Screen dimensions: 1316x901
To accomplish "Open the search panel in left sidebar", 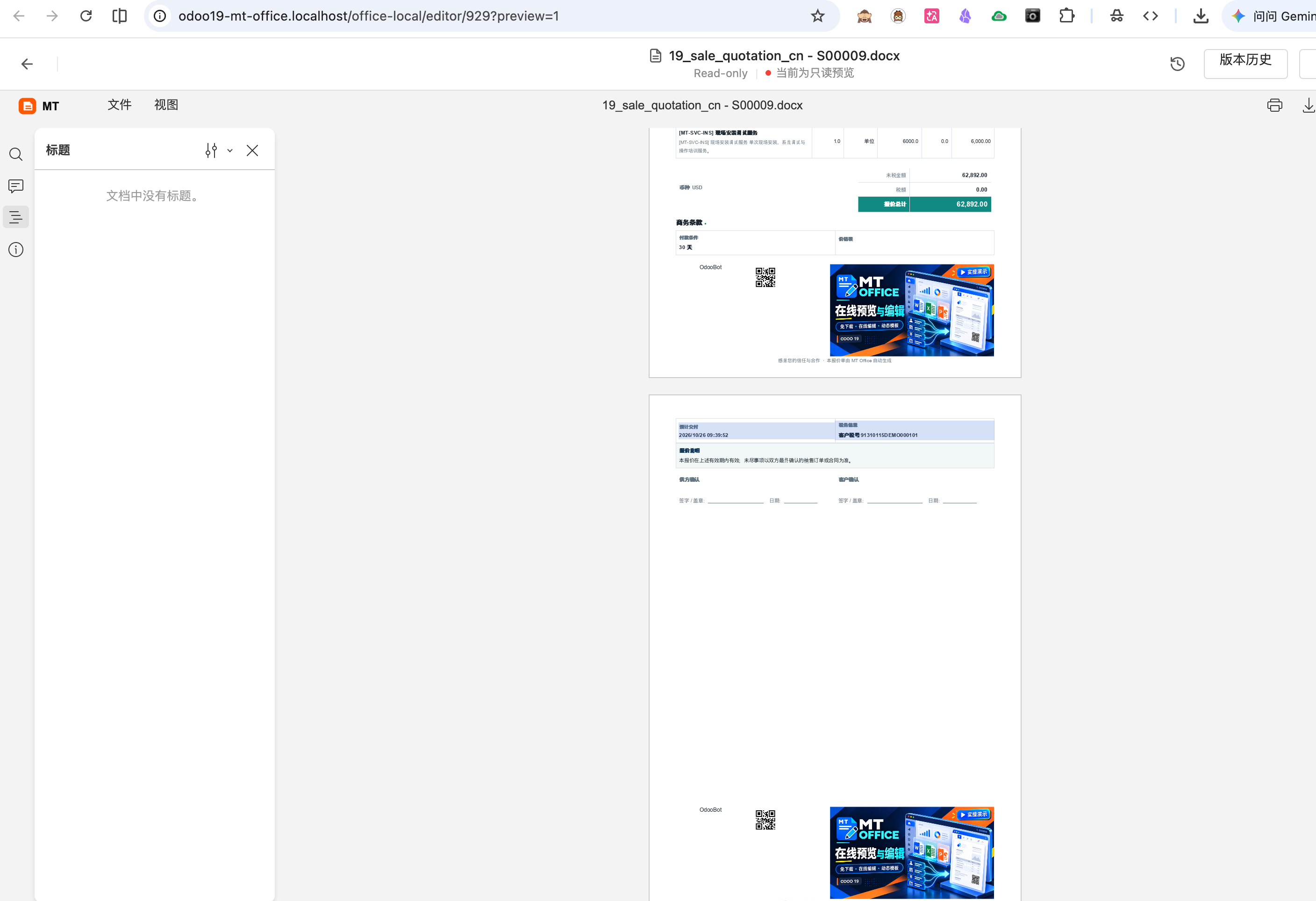I will [x=16, y=154].
